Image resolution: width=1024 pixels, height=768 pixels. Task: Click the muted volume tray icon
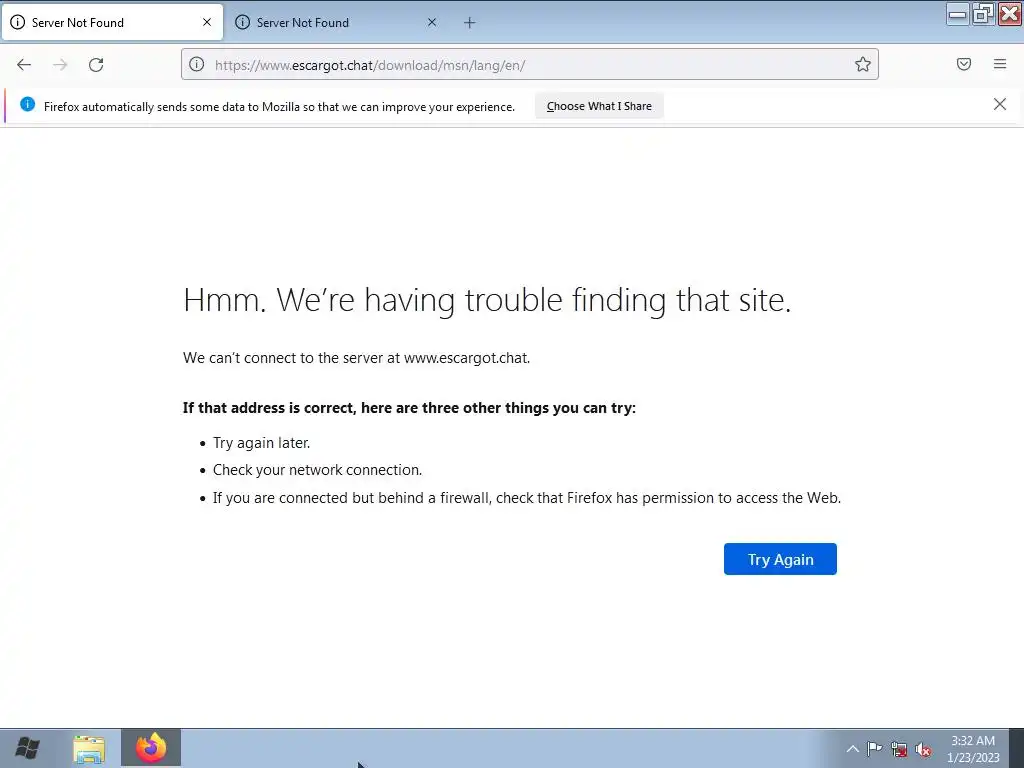tap(923, 750)
